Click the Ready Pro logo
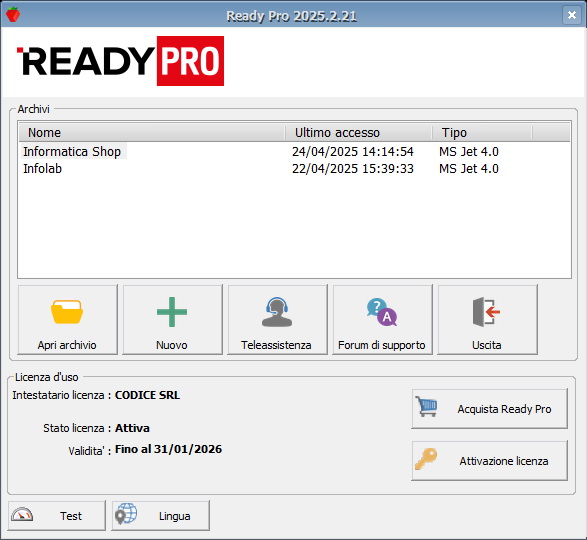 click(x=121, y=61)
